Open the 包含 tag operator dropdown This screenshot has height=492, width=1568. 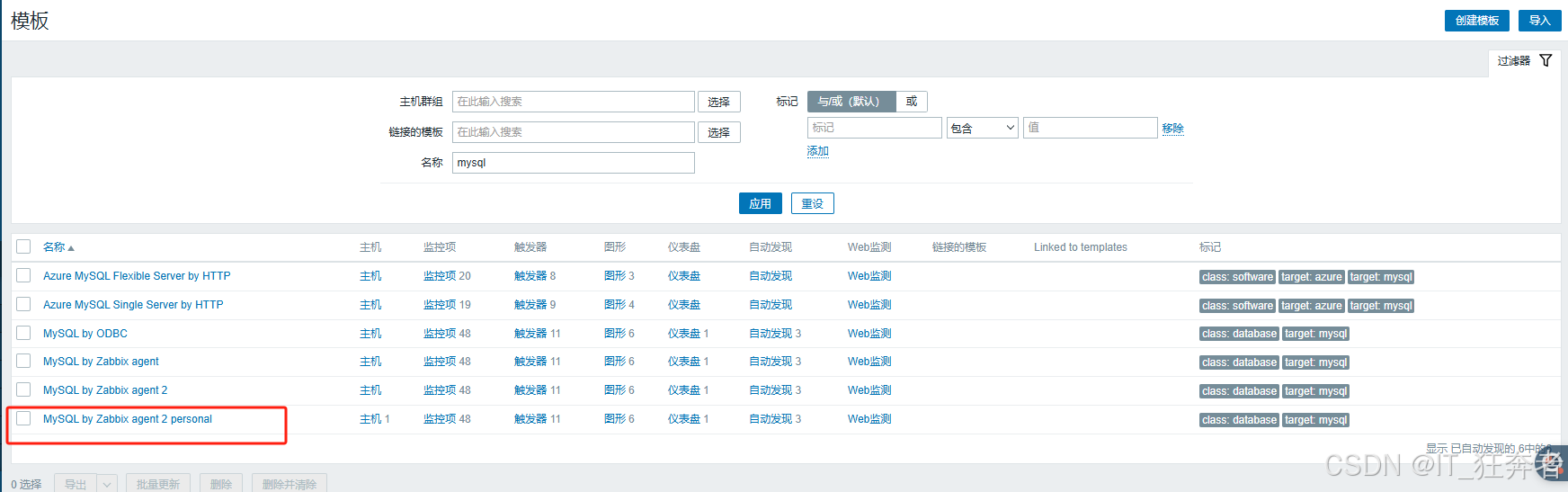[982, 128]
